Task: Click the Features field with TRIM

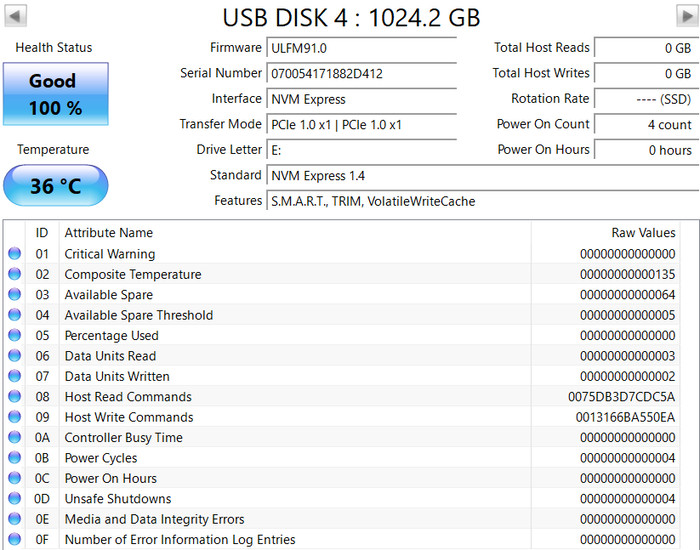Action: 483,201
